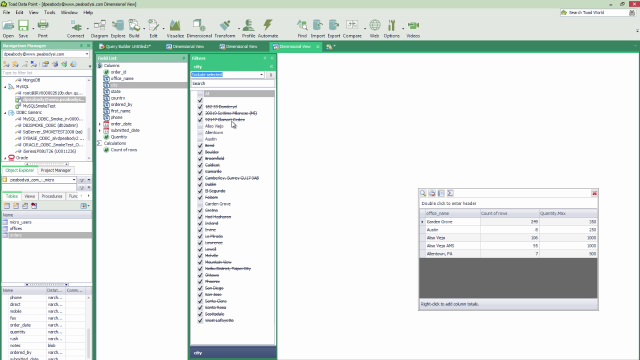Image resolution: width=640 pixels, height=360 pixels.
Task: Open the Edit tool in toolbar
Action: click(153, 29)
